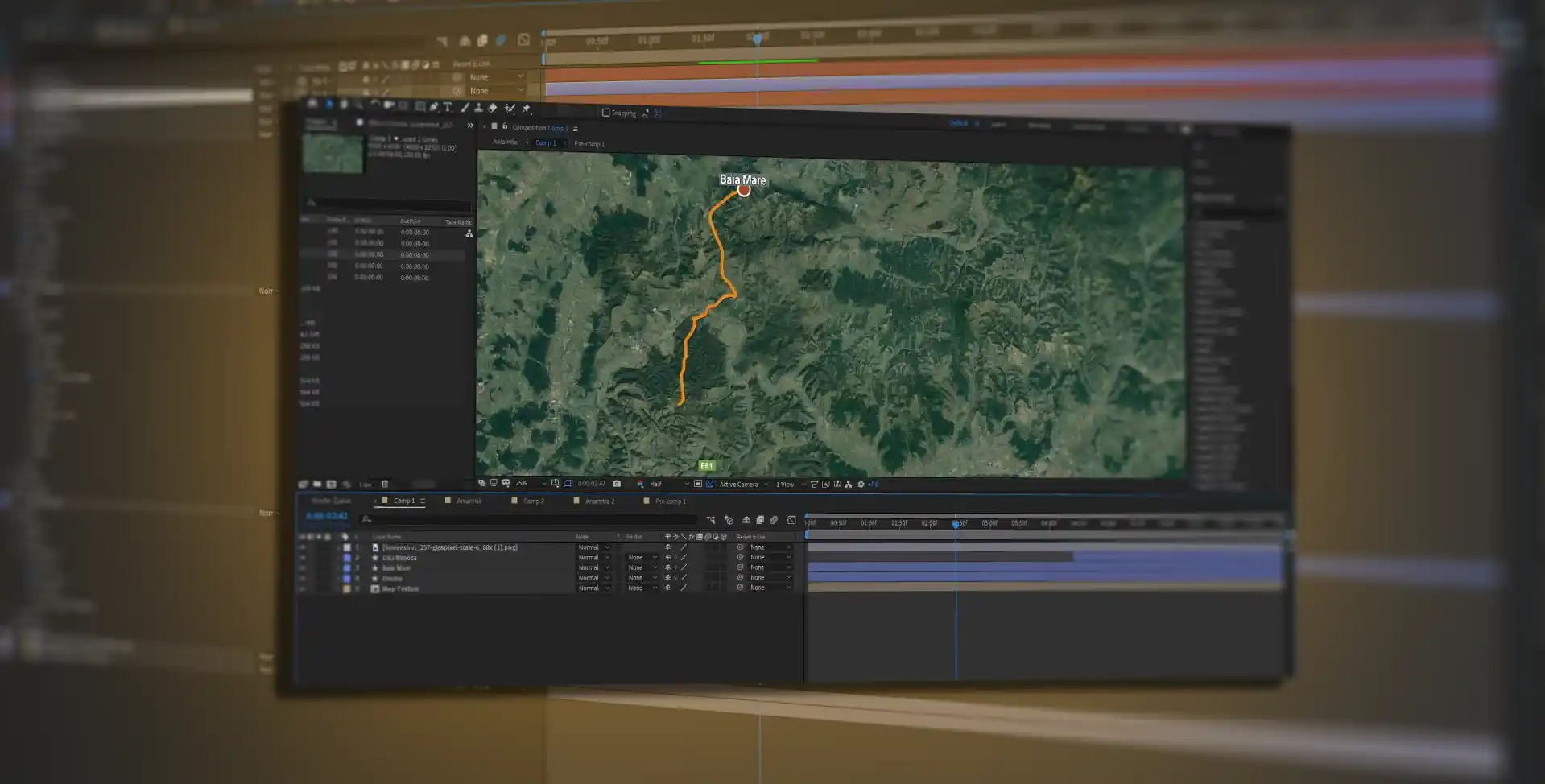This screenshot has height=784, width=1545.
Task: Open blending Mode dropdown for Cluj Napoca layer
Action: pyautogui.click(x=594, y=557)
